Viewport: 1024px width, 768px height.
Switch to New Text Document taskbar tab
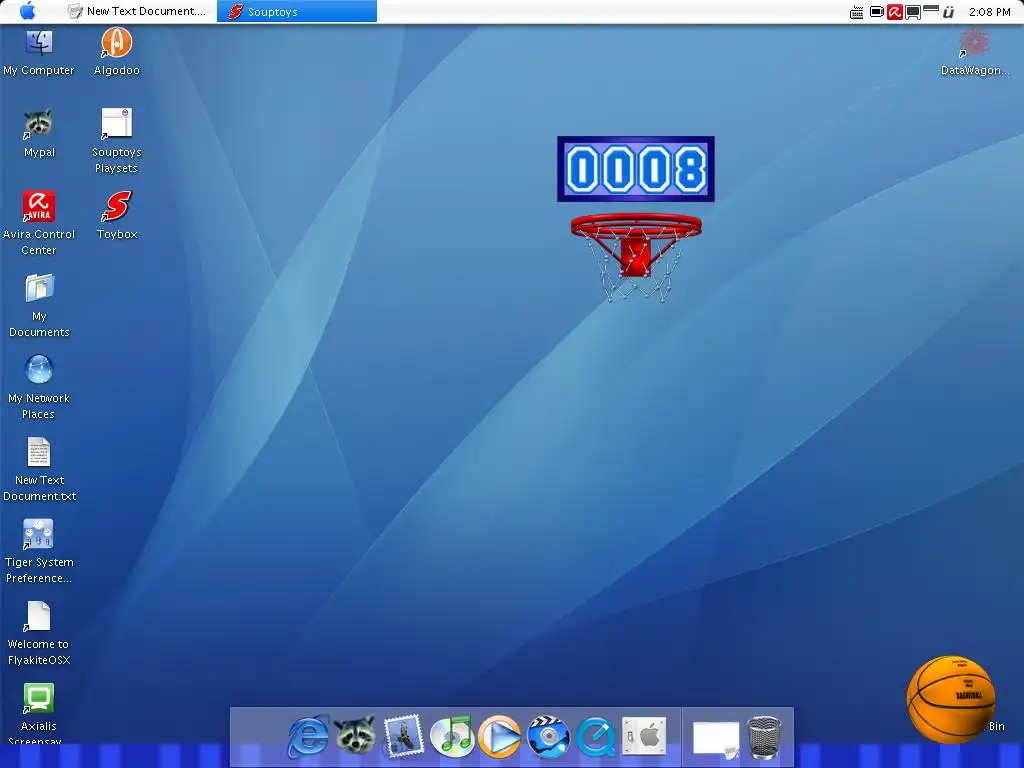pyautogui.click(x=138, y=11)
